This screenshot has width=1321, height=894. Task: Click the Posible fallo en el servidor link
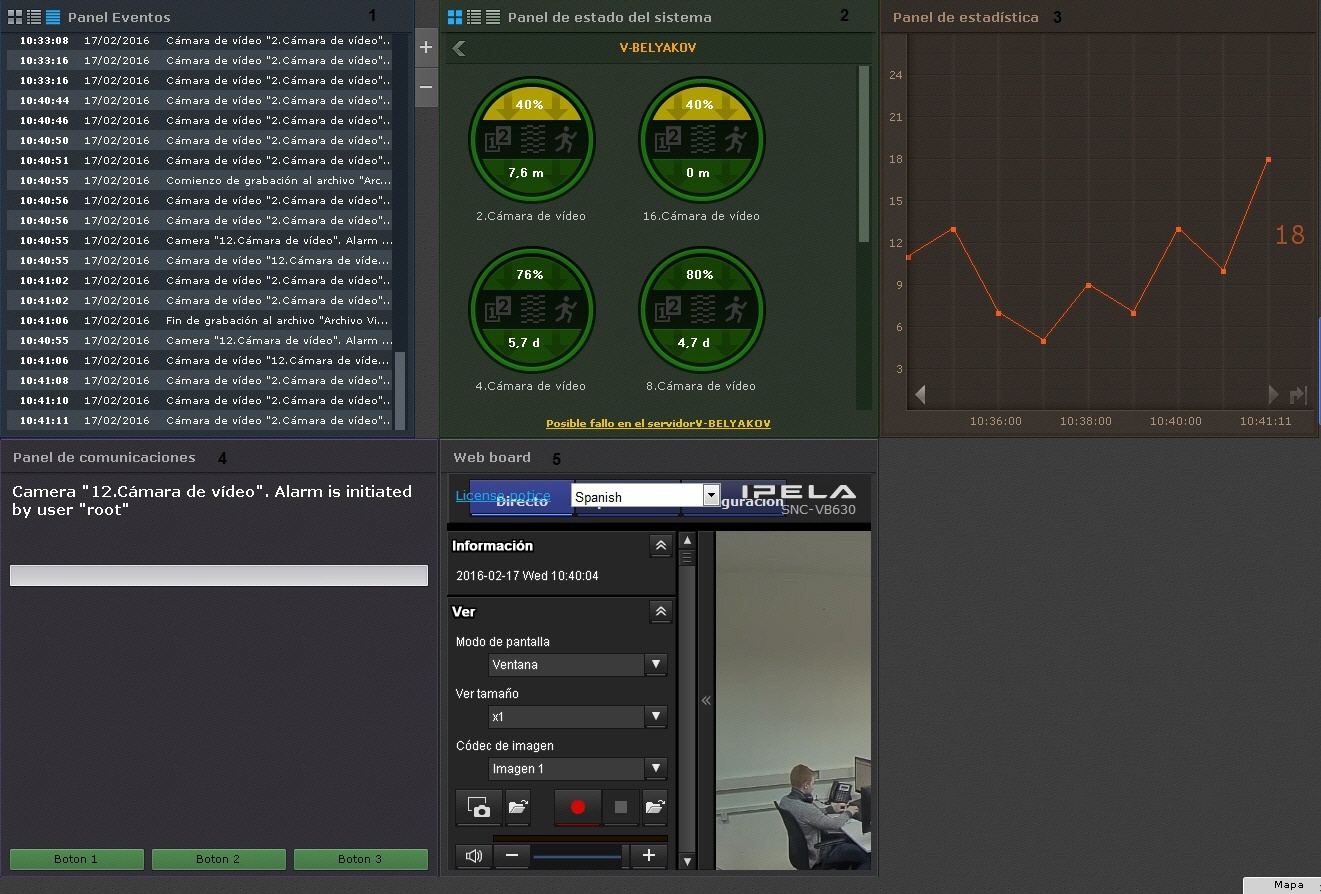coord(658,424)
